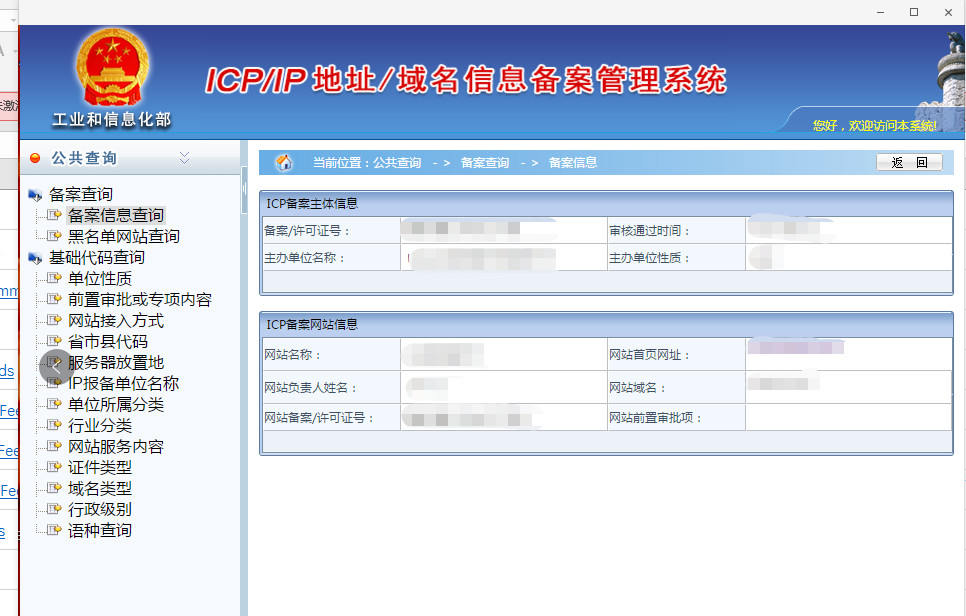The image size is (966, 616).
Task: Click 备案信息 in the breadcrumb
Action: click(573, 163)
